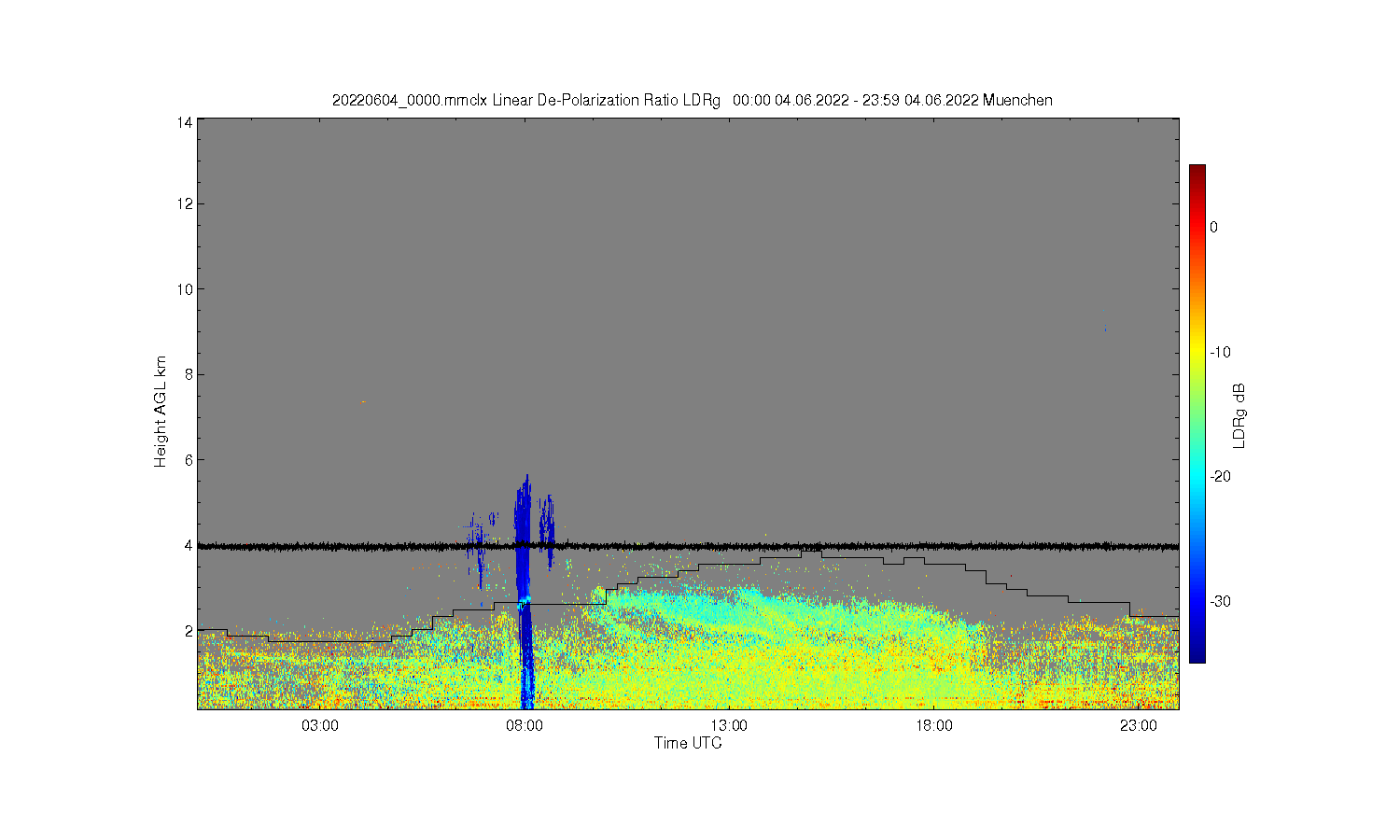Click the 13:00 time tick label
Screen dimensions: 1400x840
point(729,726)
